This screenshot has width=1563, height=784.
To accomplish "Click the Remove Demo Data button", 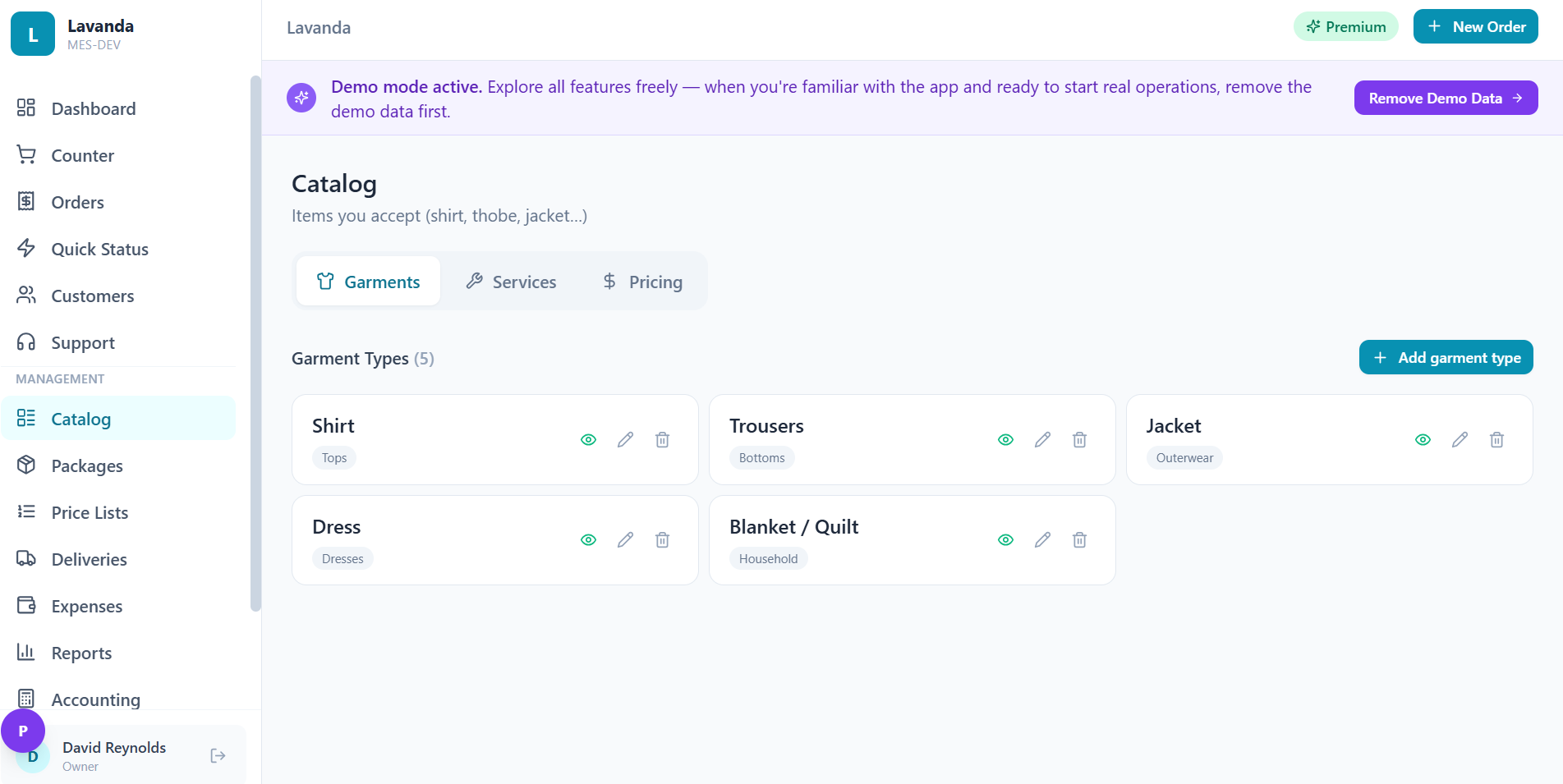I will (x=1446, y=98).
